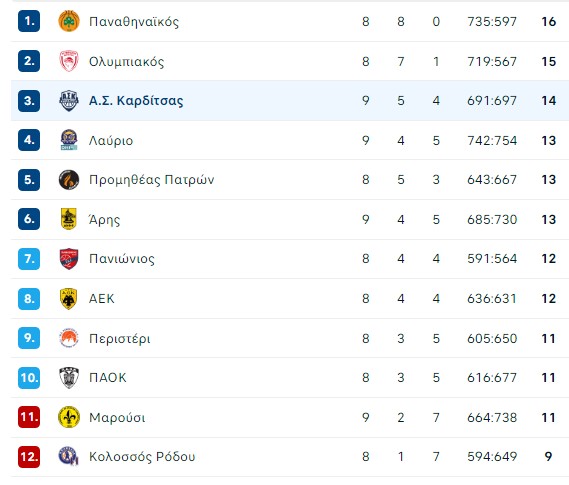Viewport: 569px width, 485px height.
Task: Click the Άρης yellow crest logo
Action: click(69, 219)
